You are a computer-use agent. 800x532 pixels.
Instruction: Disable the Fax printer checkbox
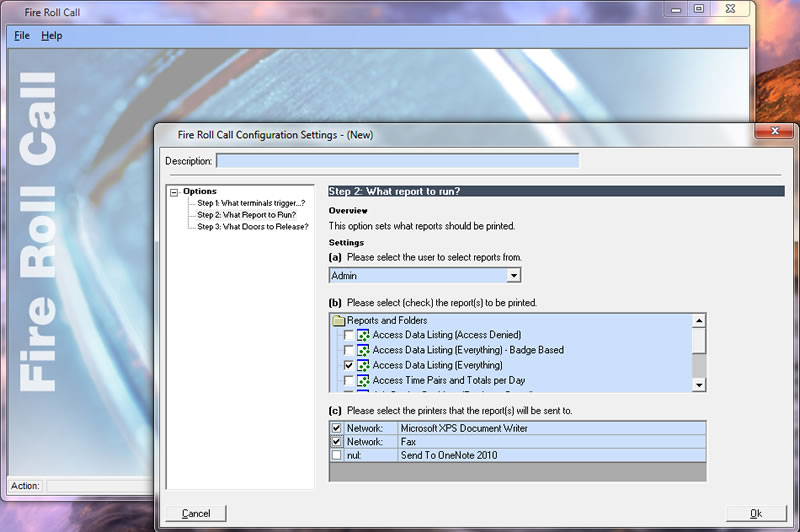coord(336,441)
